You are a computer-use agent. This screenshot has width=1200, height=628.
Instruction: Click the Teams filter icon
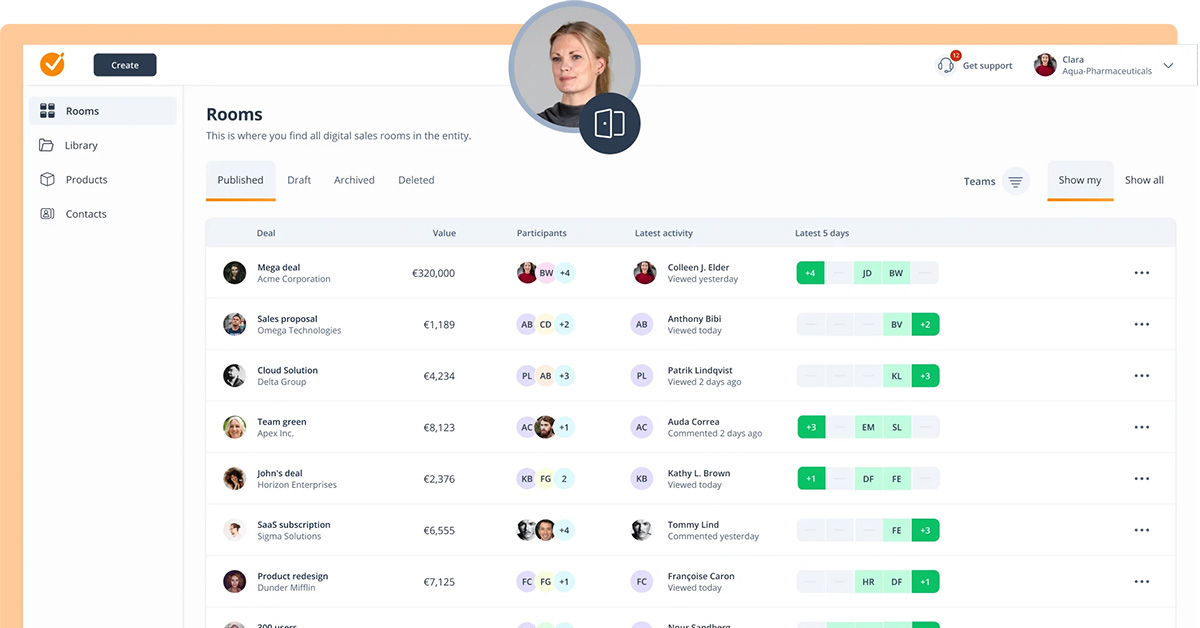point(1015,181)
